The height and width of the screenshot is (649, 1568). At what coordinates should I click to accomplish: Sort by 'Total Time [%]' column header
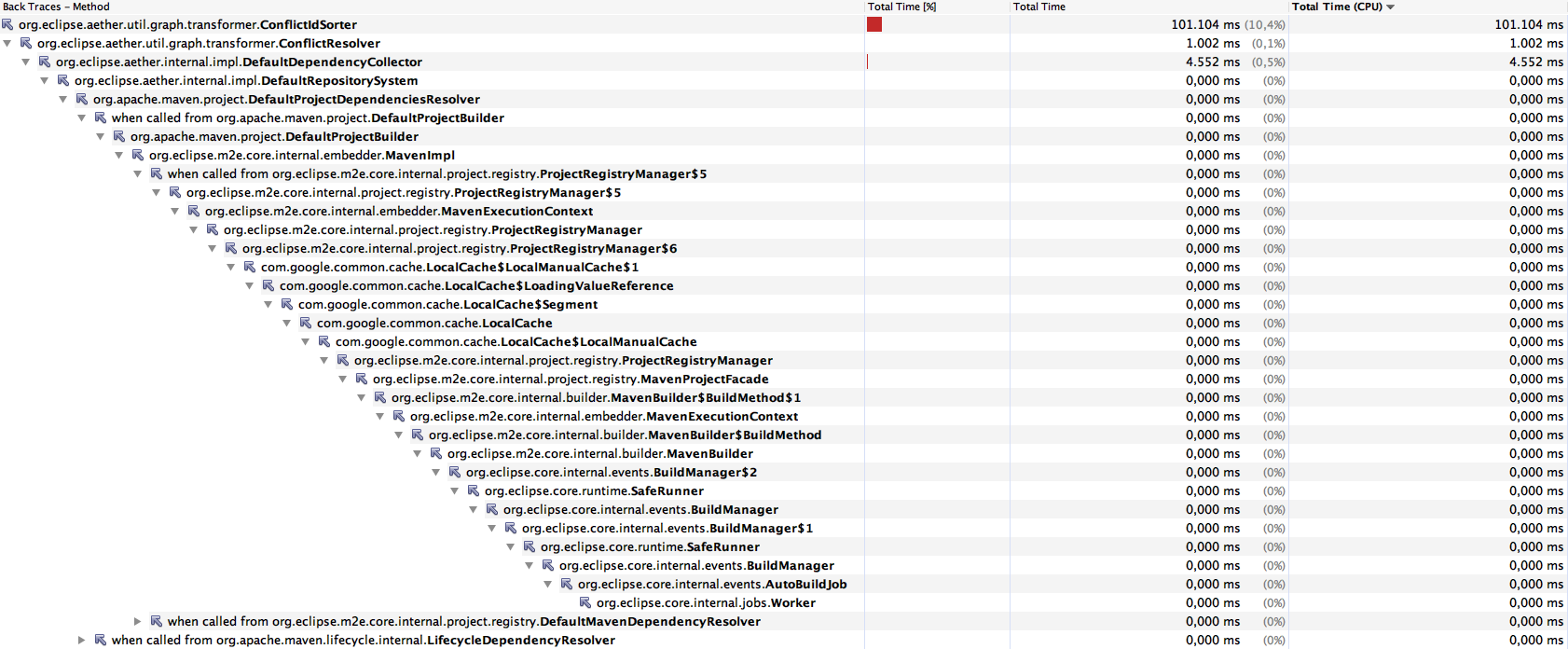tap(902, 7)
